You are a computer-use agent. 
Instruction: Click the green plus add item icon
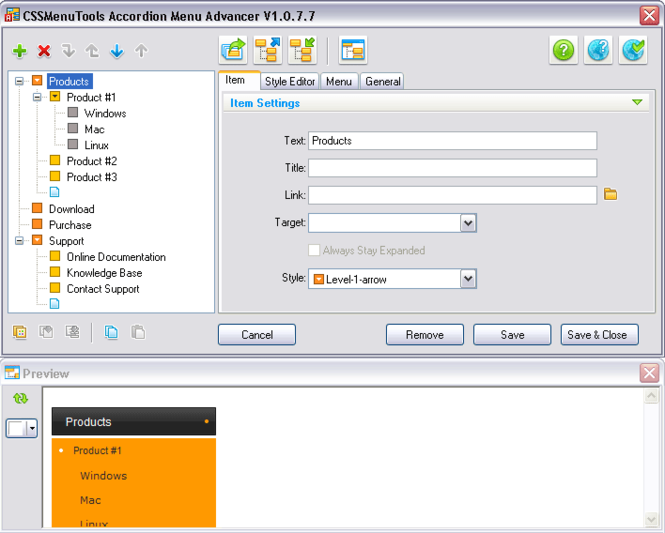pos(20,51)
